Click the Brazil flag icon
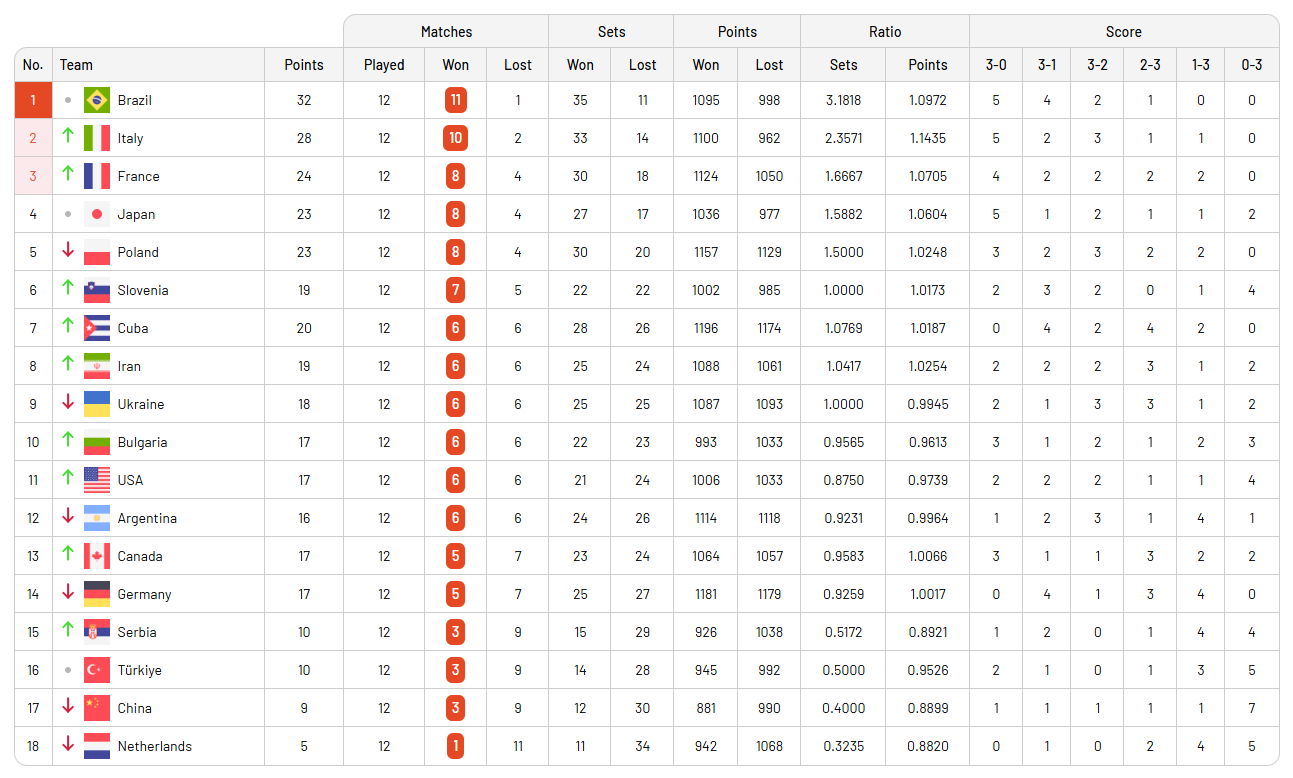 (x=97, y=100)
